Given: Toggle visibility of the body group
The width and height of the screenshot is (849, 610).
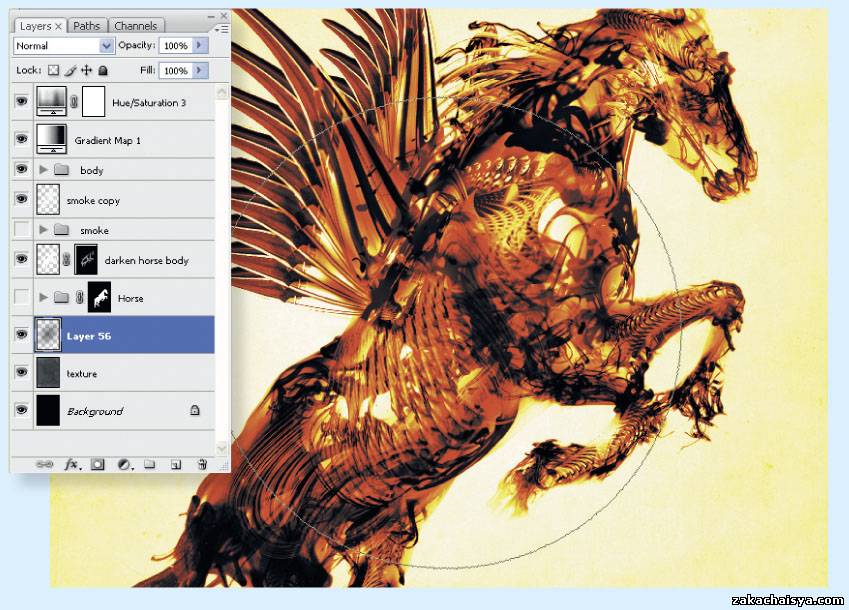Looking at the screenshot, I should [22, 169].
